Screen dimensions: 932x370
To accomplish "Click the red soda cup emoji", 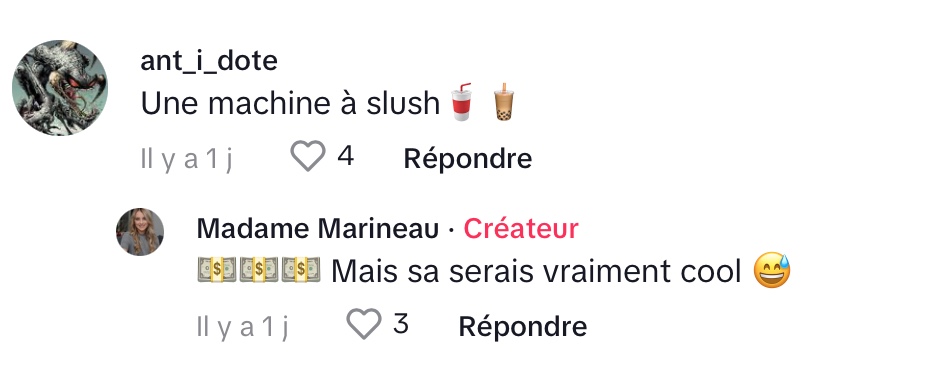I will (461, 102).
